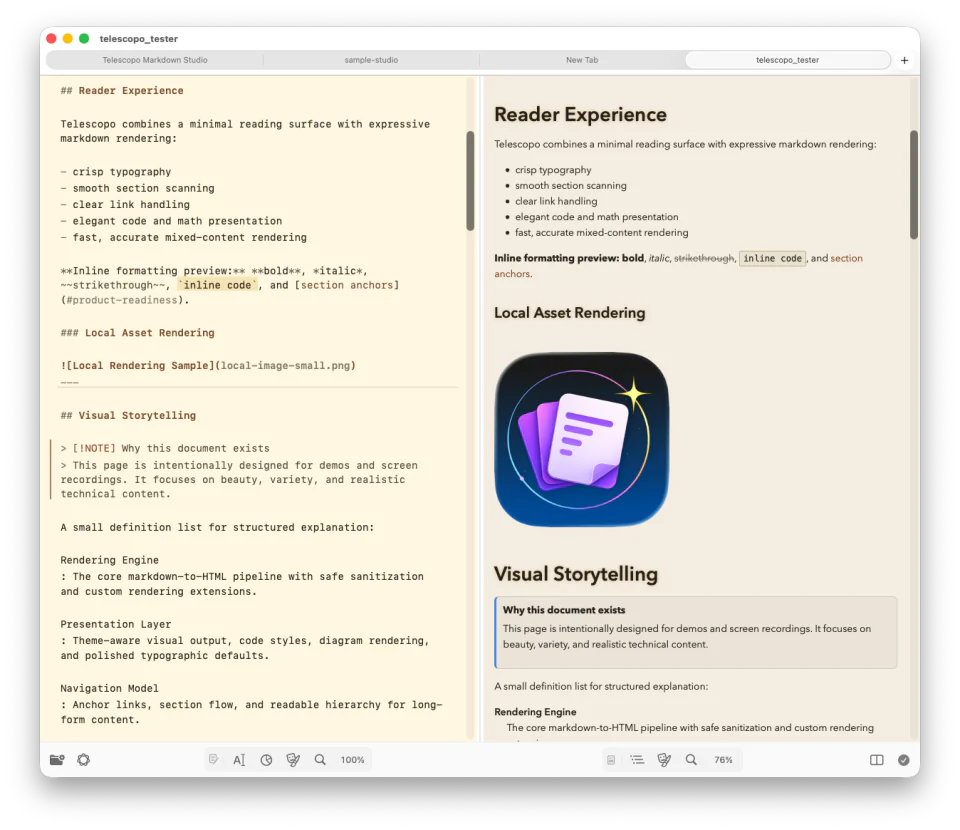
Task: Click the rendered app icon image in preview
Action: tap(582, 439)
